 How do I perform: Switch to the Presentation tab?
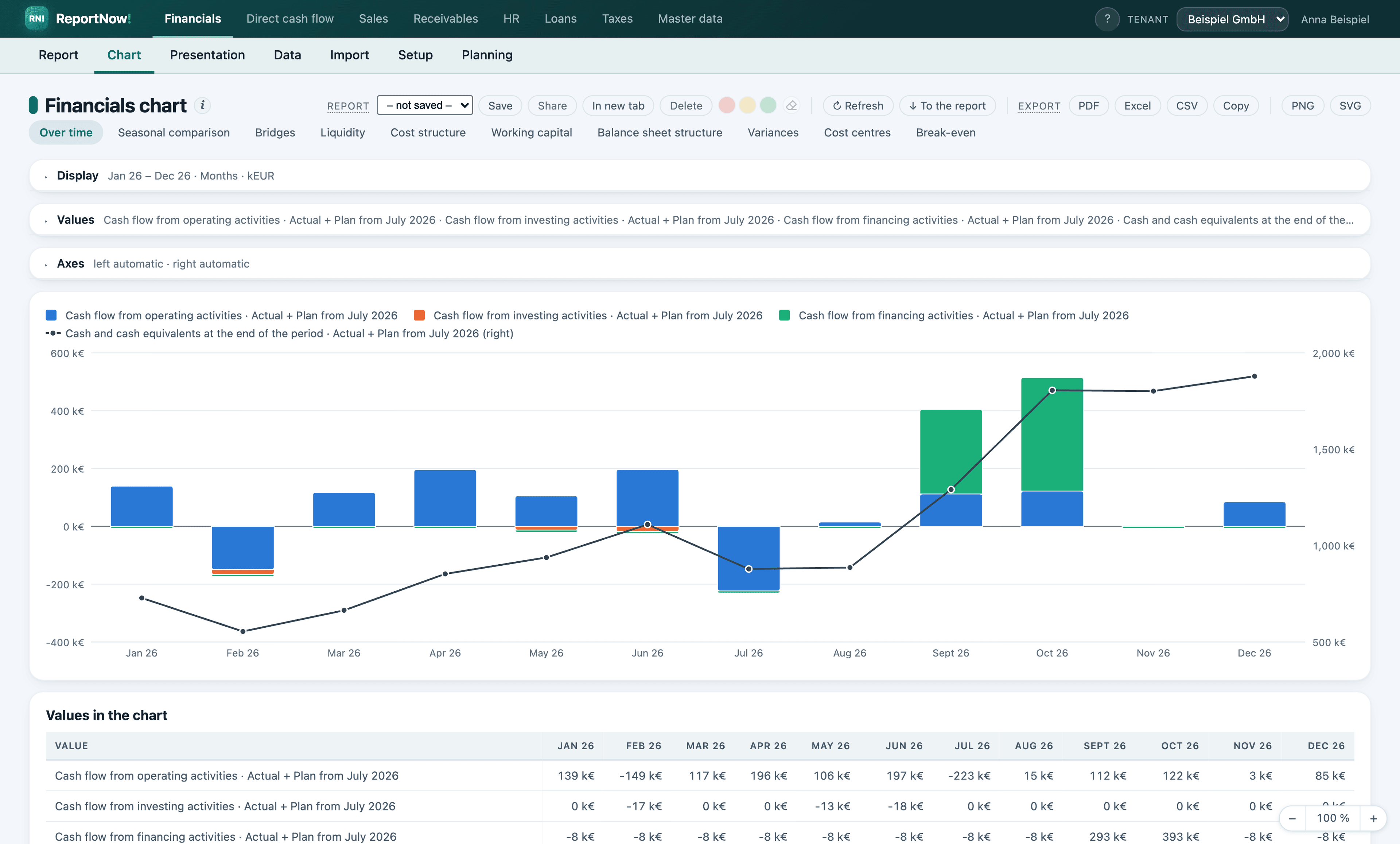pyautogui.click(x=207, y=55)
